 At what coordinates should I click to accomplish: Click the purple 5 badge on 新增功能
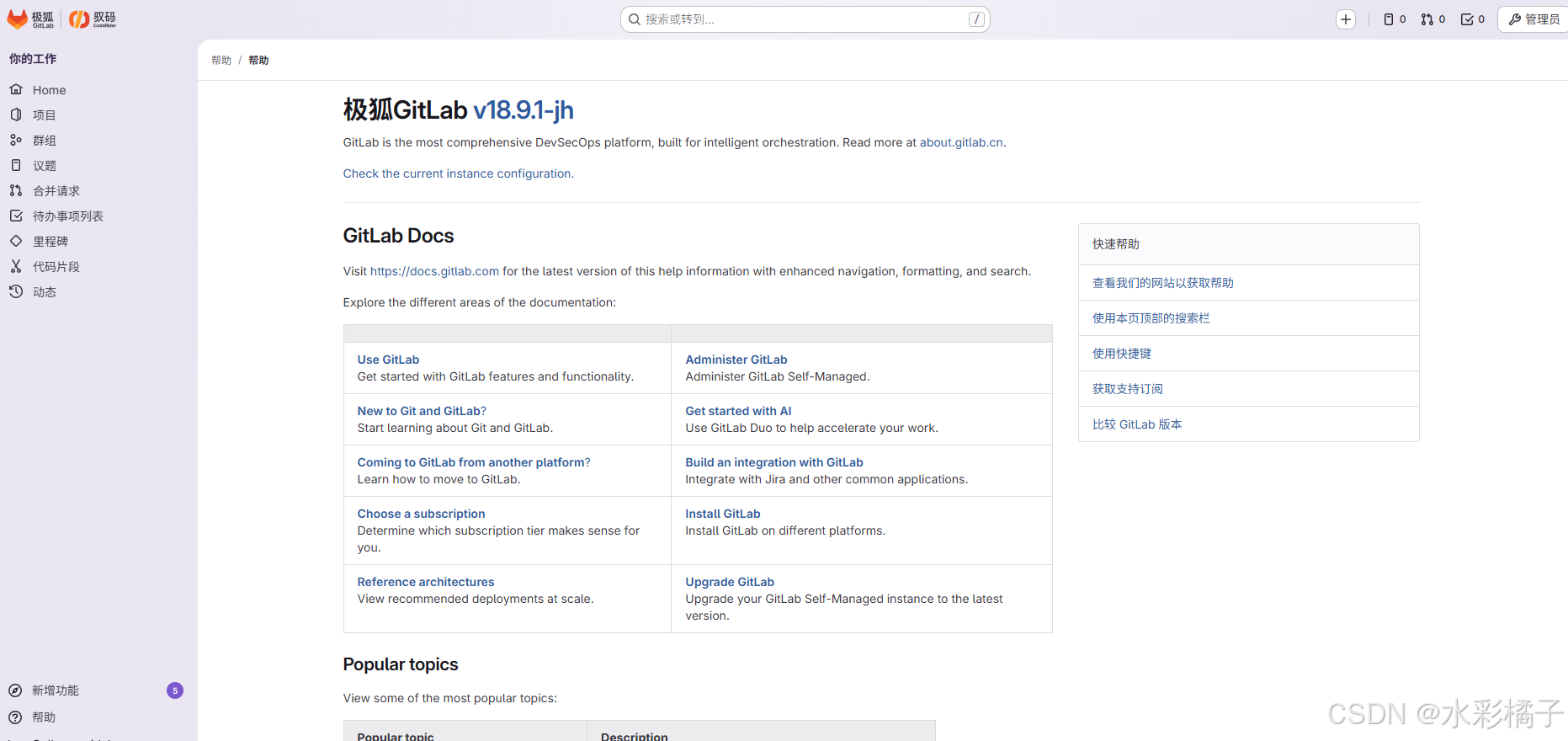[175, 690]
